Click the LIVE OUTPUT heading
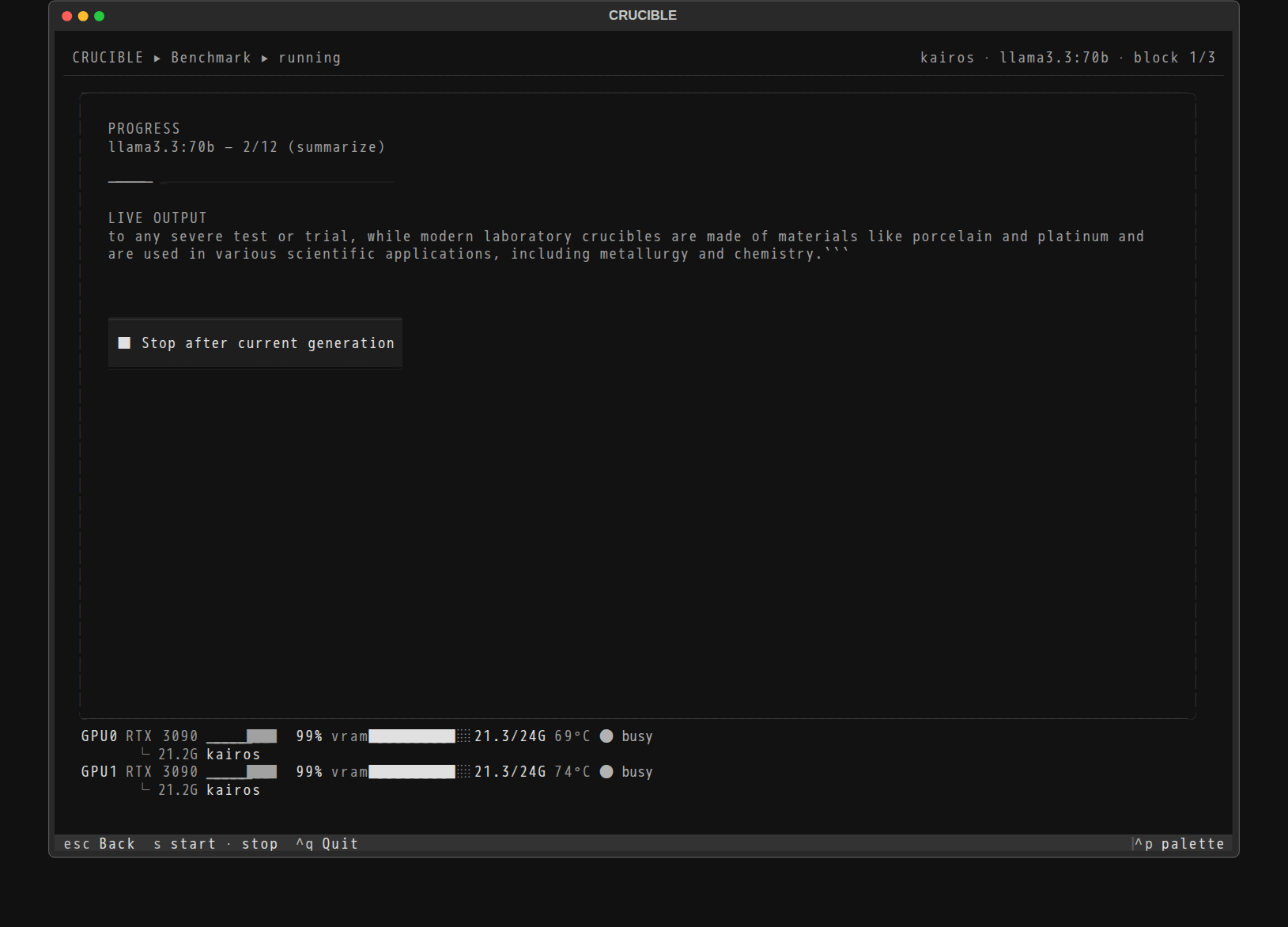This screenshot has width=1288, height=927. 157,218
